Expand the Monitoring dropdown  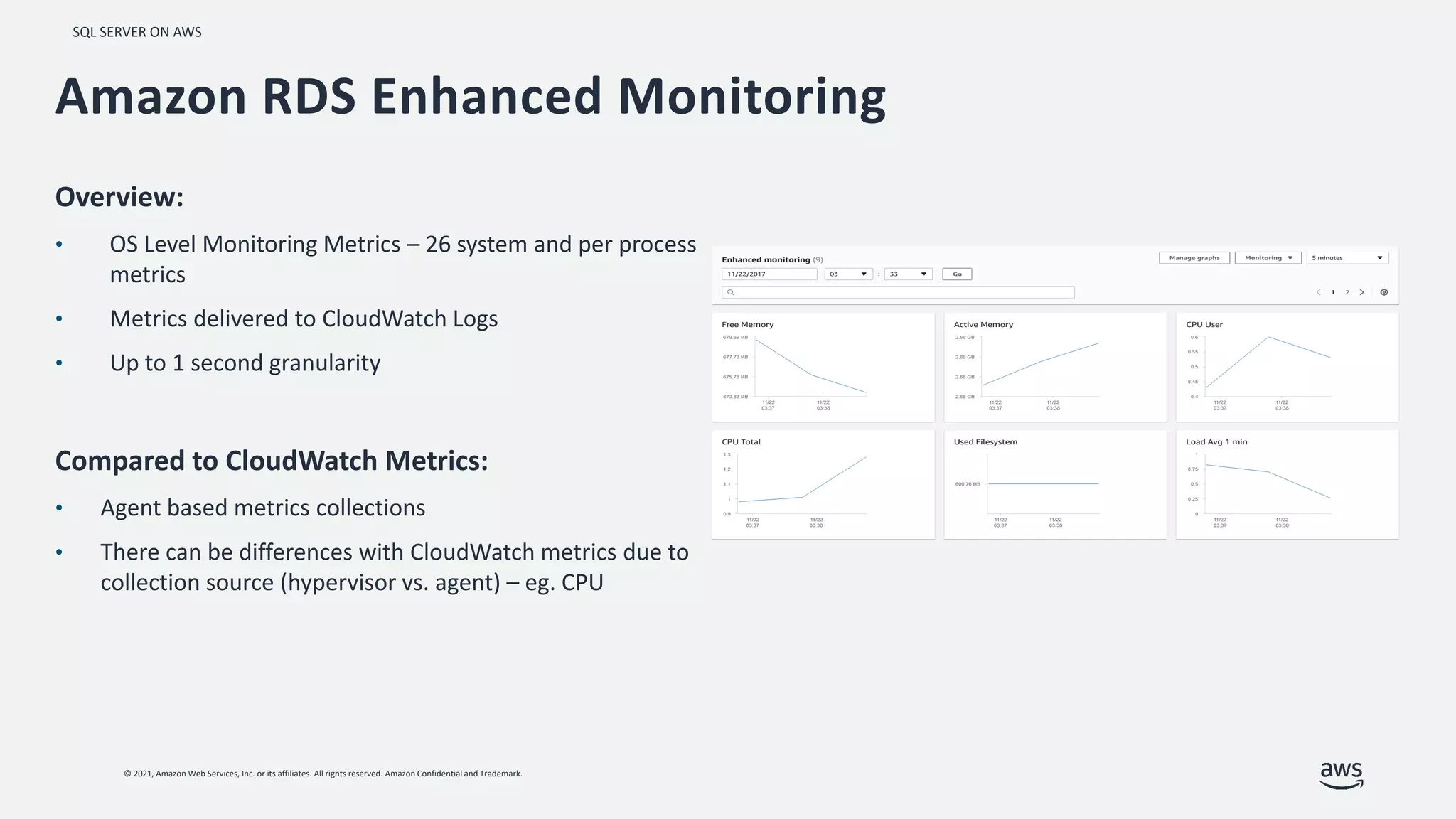pos(1268,258)
